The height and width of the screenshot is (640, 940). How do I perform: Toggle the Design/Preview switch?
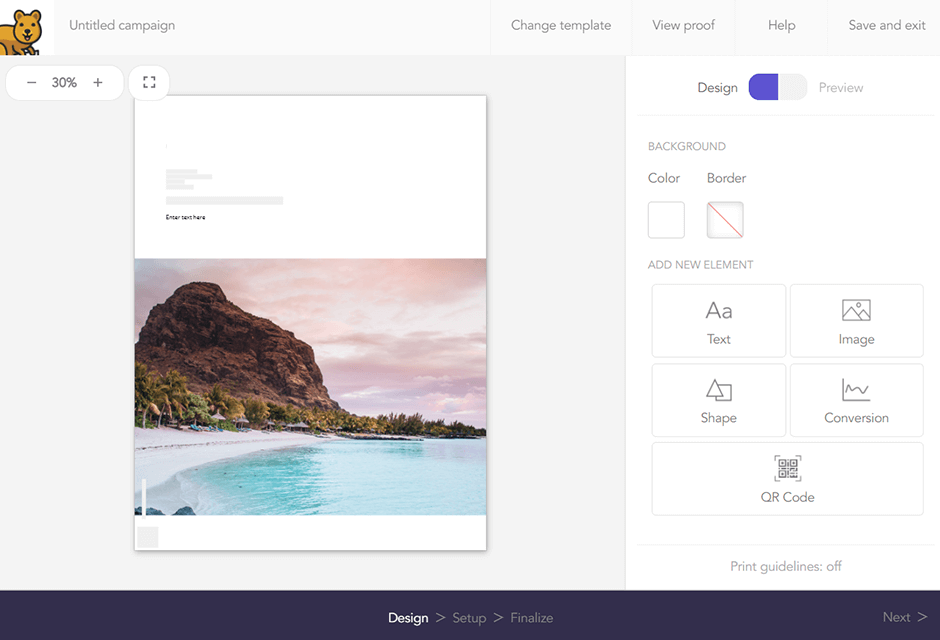[778, 87]
